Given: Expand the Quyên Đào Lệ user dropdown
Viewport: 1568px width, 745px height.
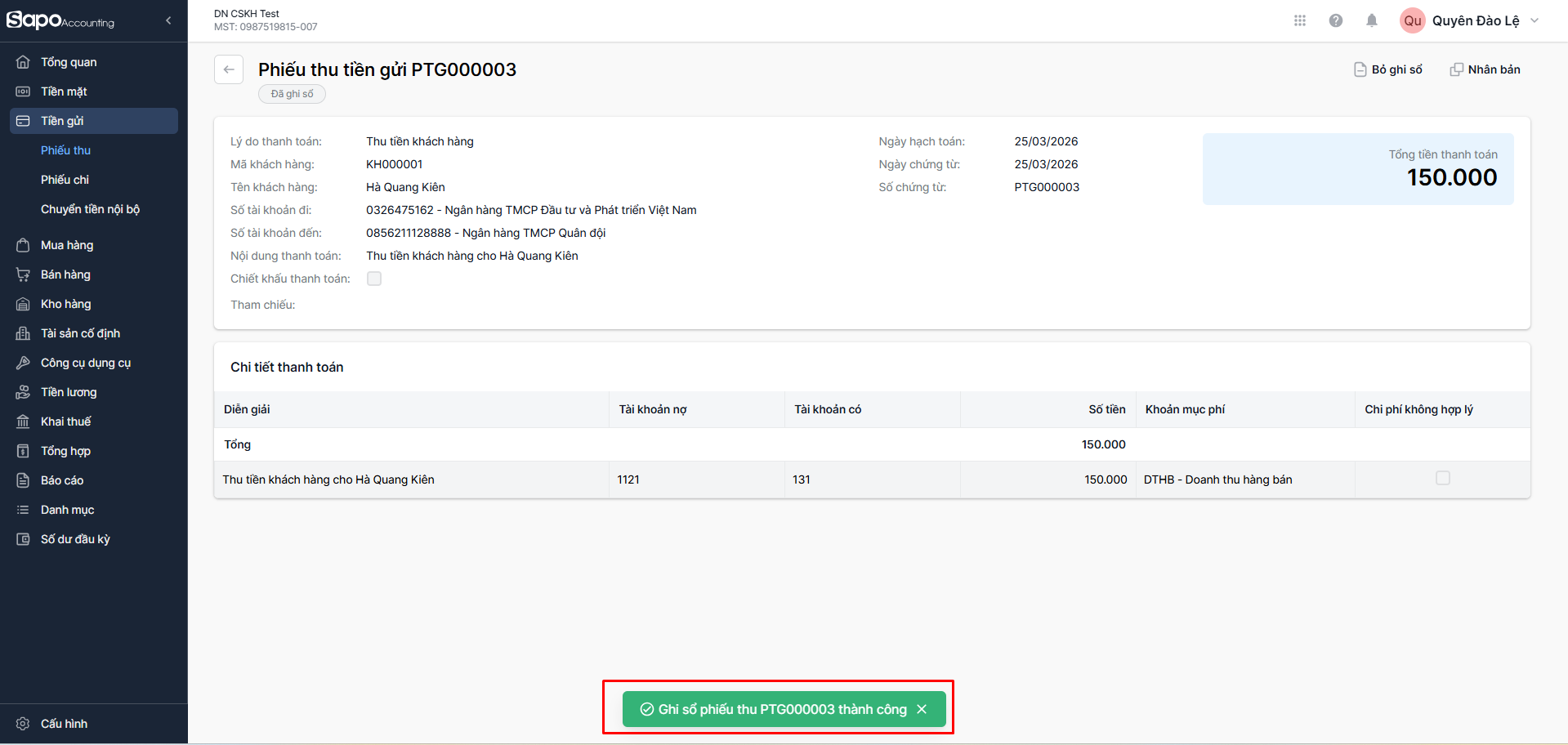Looking at the screenshot, I should [x=1534, y=20].
